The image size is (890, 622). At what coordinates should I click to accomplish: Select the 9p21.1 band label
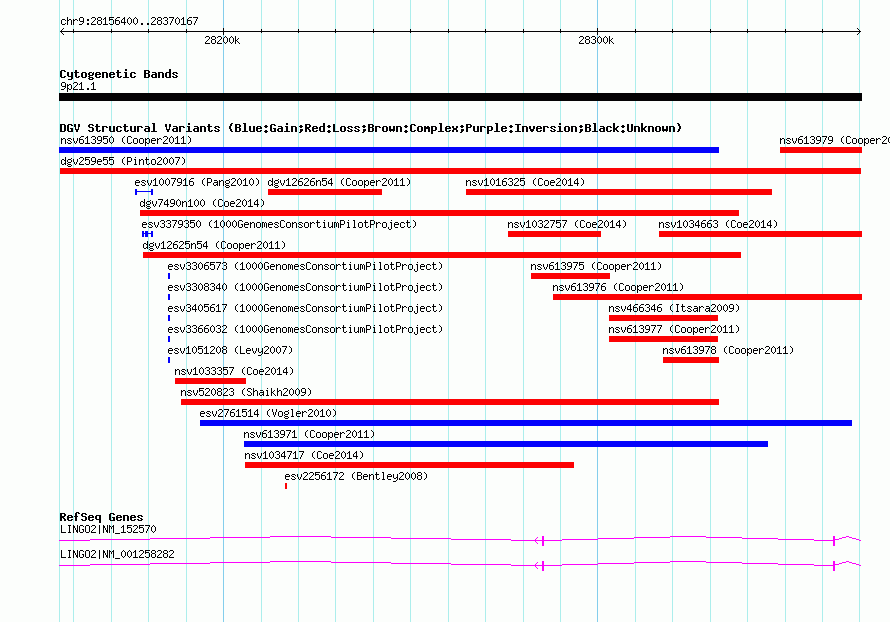78,86
